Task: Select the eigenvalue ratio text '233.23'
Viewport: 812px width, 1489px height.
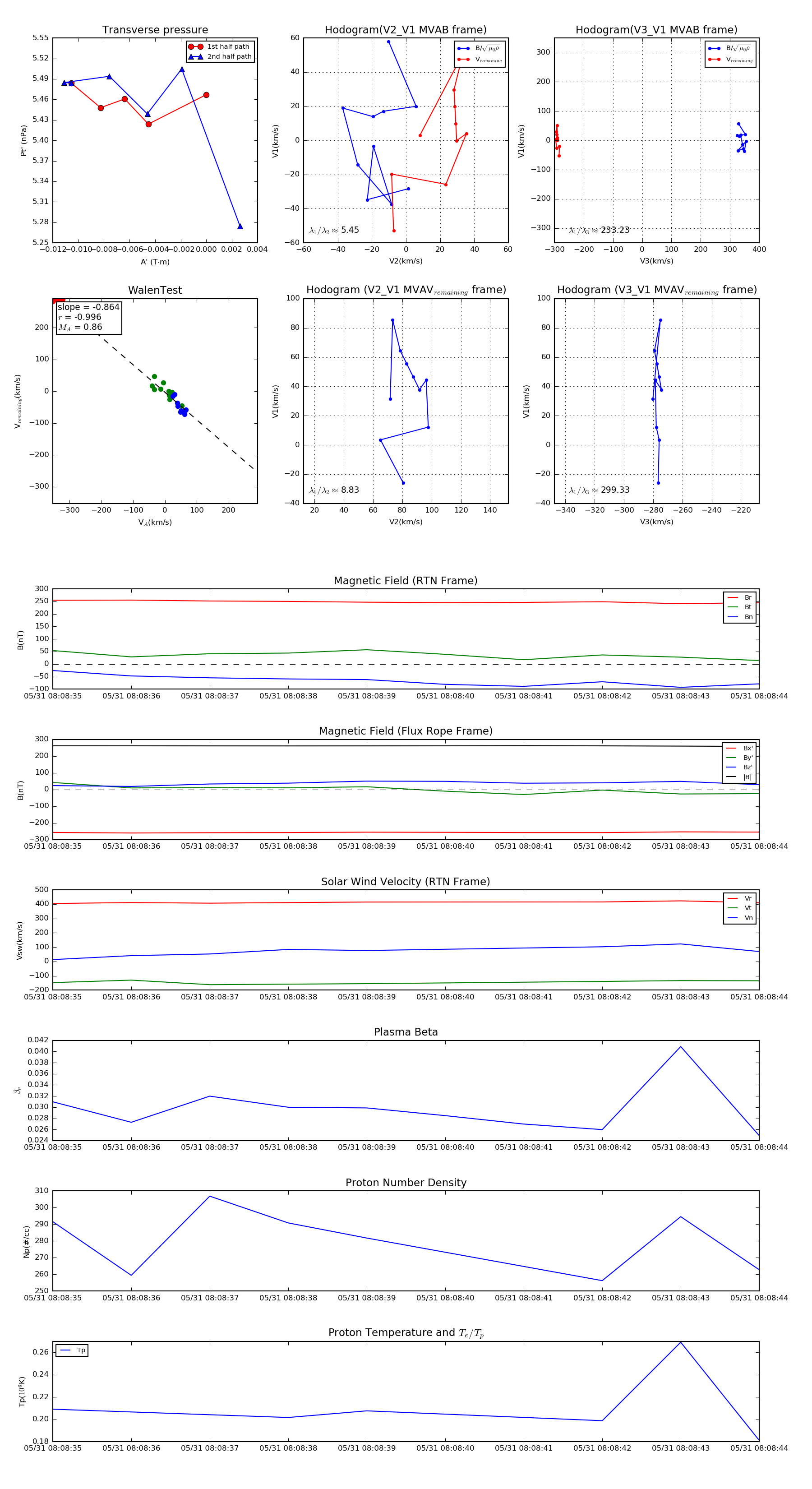Action: [x=615, y=230]
